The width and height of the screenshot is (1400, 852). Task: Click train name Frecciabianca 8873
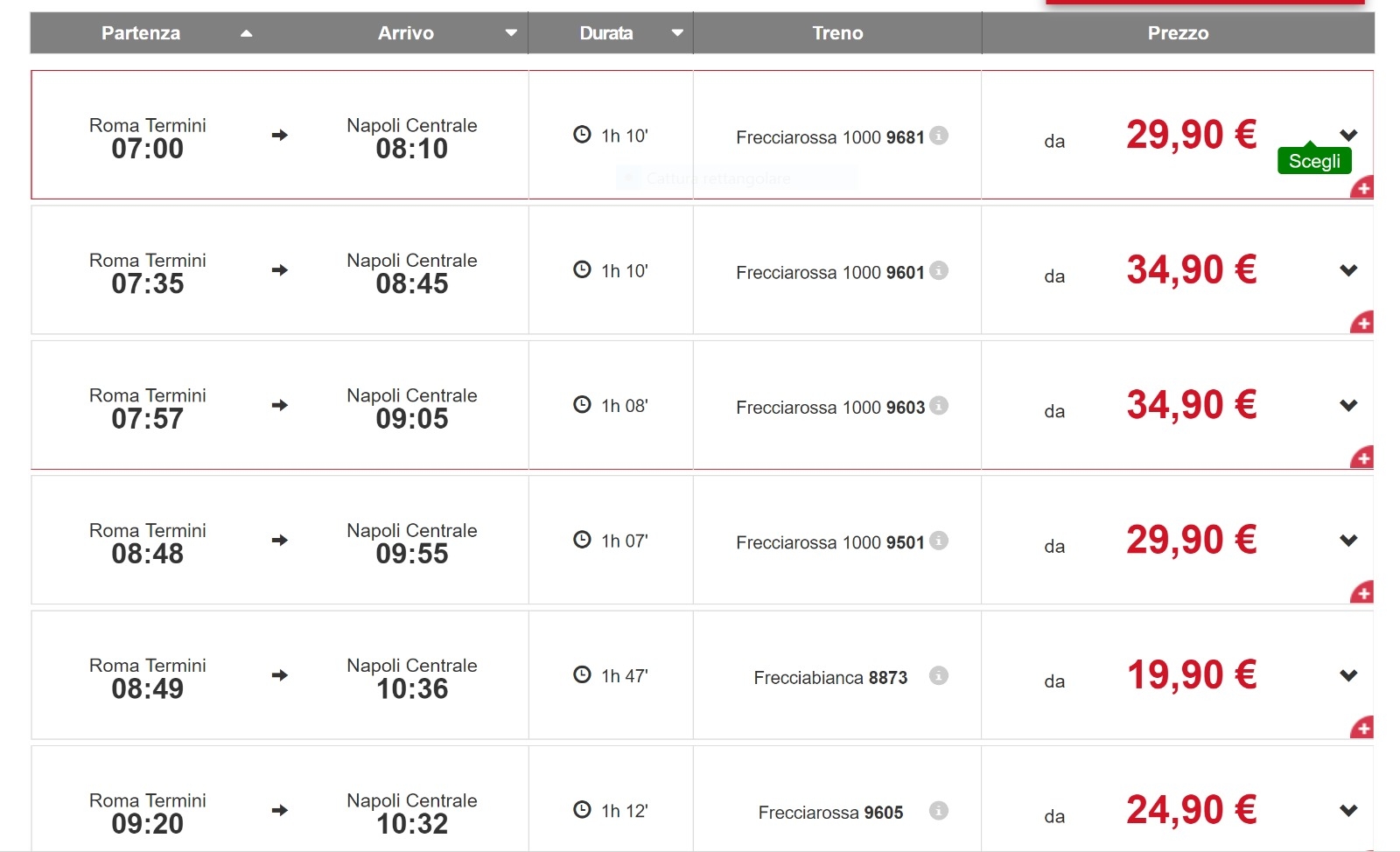pos(830,677)
